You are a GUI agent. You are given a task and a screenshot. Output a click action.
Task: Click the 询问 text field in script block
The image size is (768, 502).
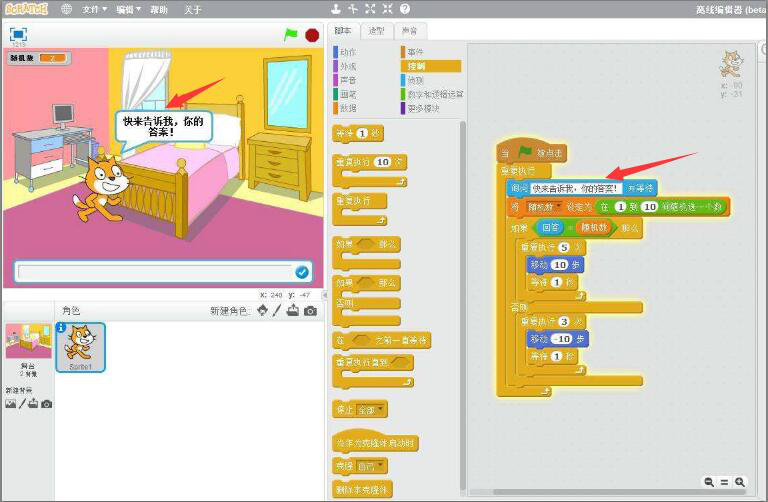click(x=576, y=188)
